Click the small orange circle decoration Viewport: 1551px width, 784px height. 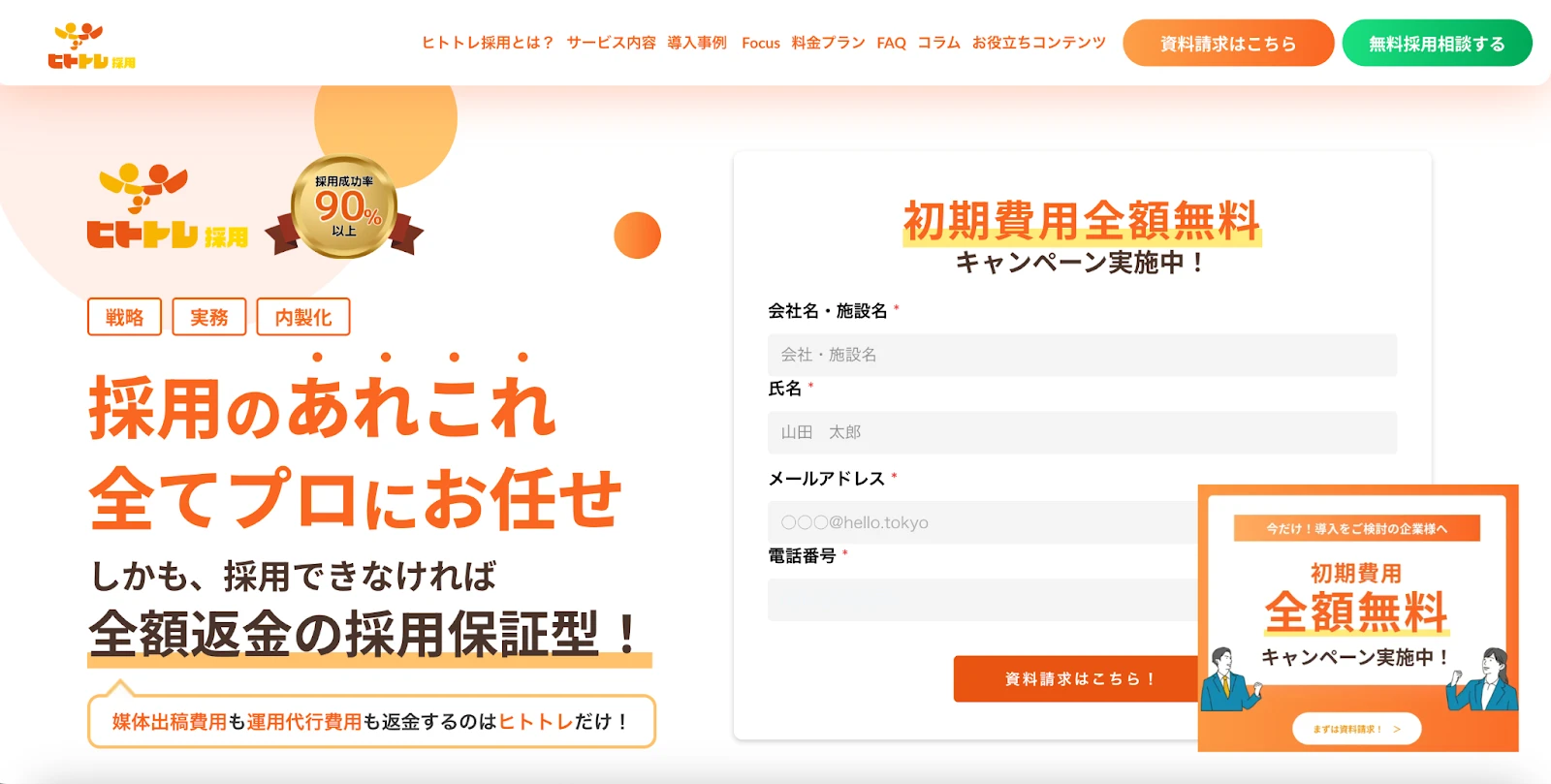(637, 235)
